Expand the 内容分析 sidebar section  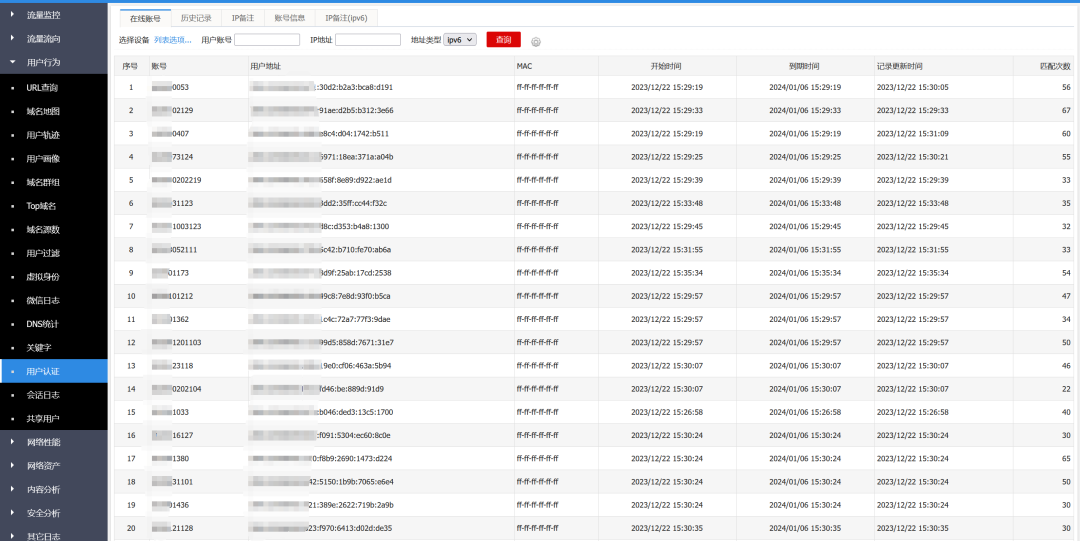[x=54, y=489]
